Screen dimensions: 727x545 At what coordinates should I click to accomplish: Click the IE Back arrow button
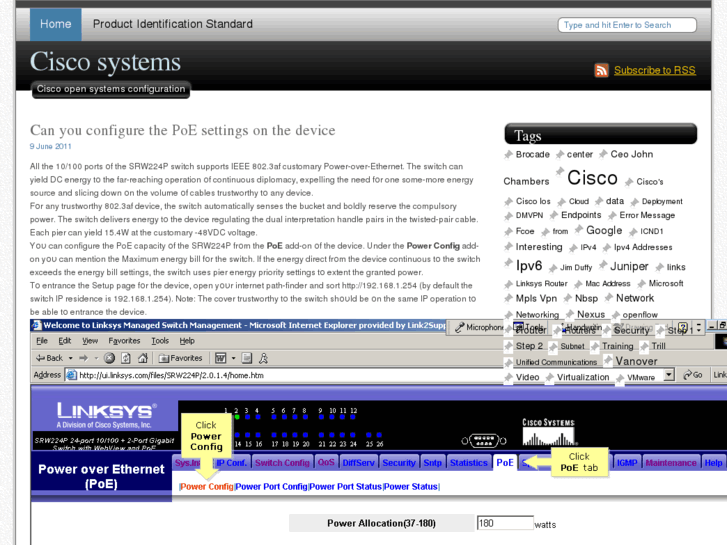tap(49, 358)
